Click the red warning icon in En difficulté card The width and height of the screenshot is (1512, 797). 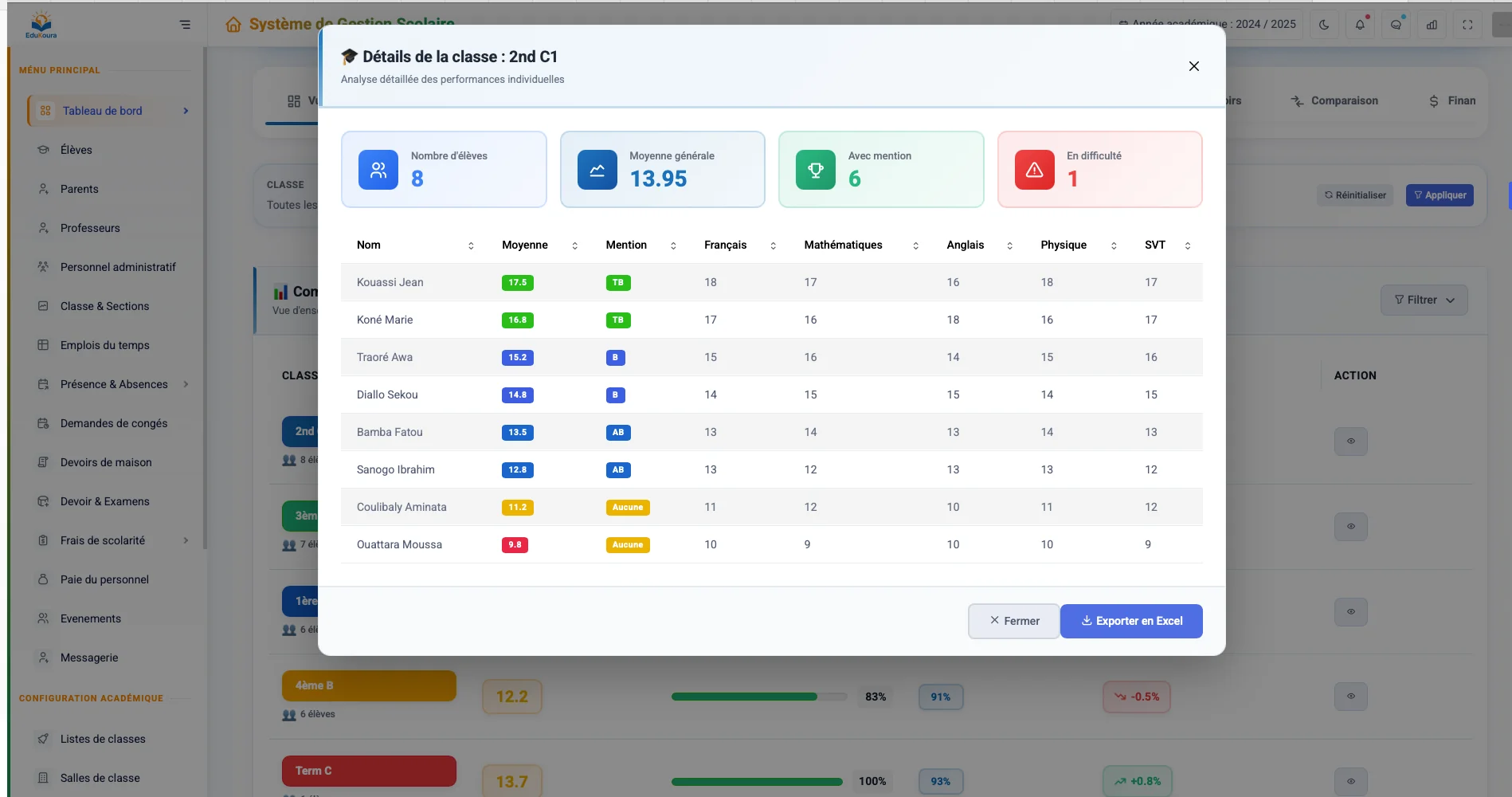pos(1034,170)
